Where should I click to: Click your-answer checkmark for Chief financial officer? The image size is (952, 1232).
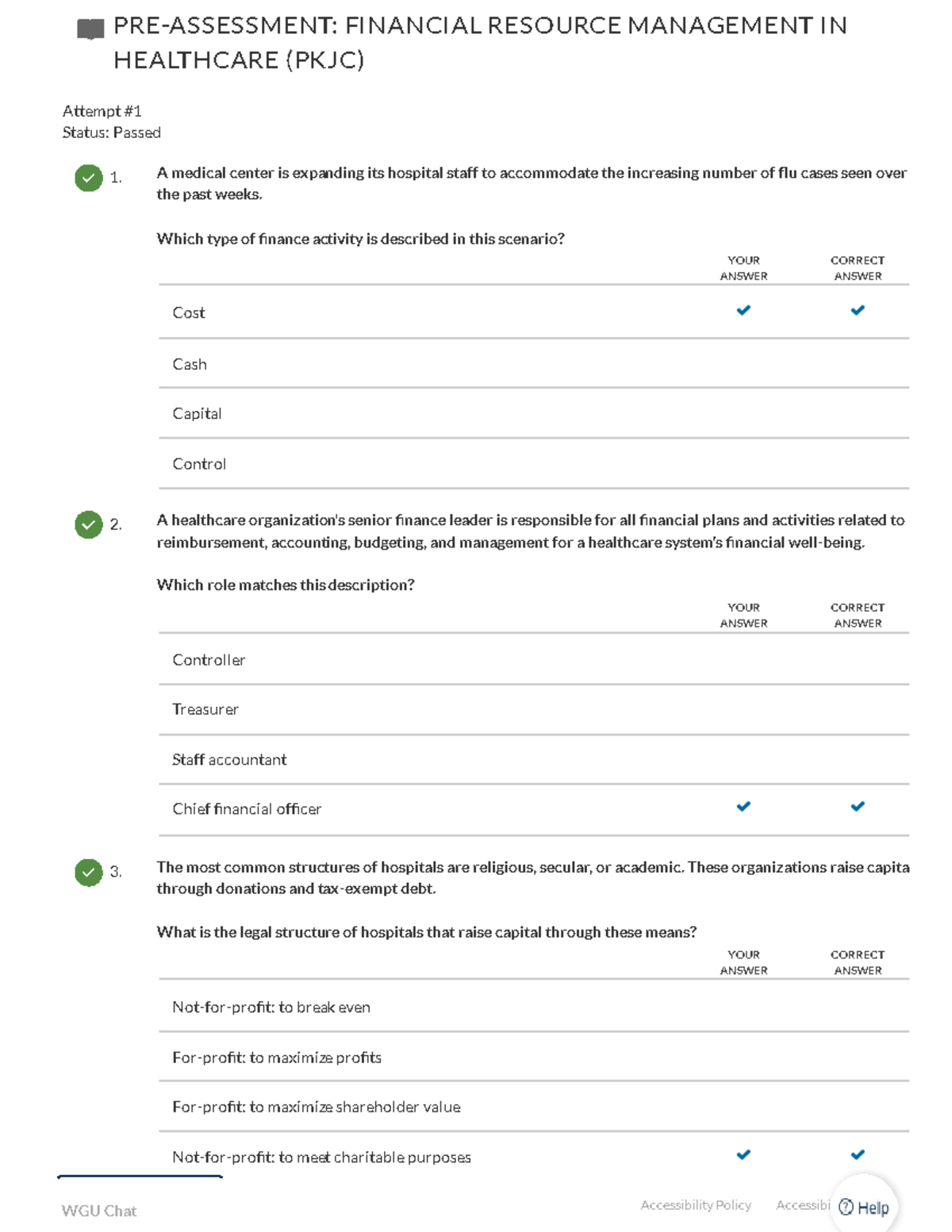click(x=743, y=807)
